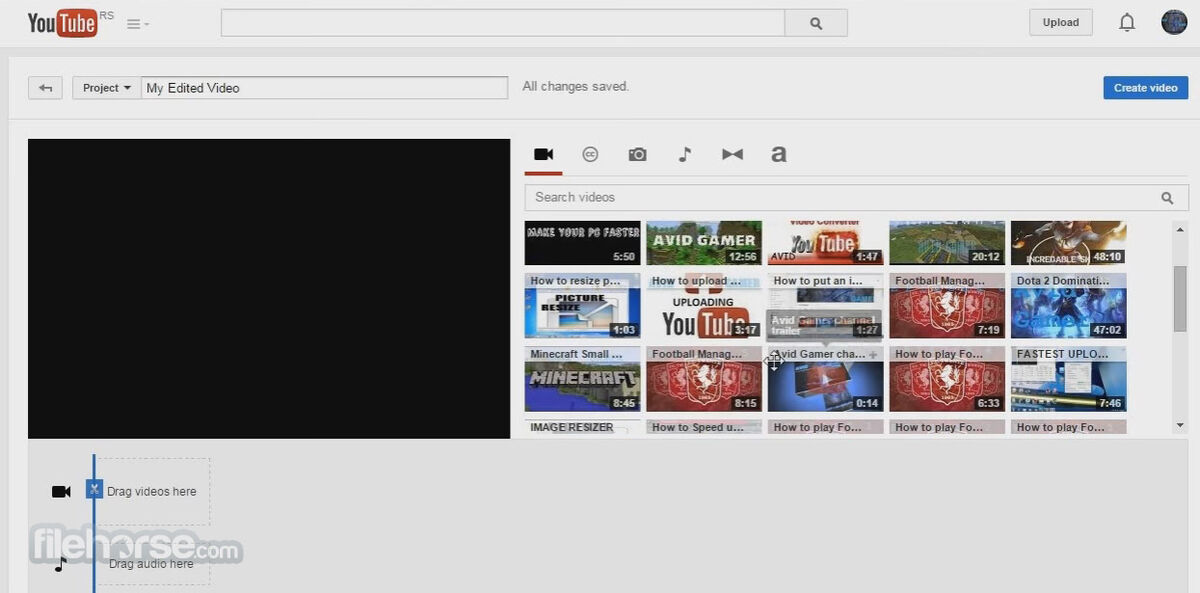Click the YouTube search magnifier button
Viewport: 1200px width, 593px height.
point(816,23)
